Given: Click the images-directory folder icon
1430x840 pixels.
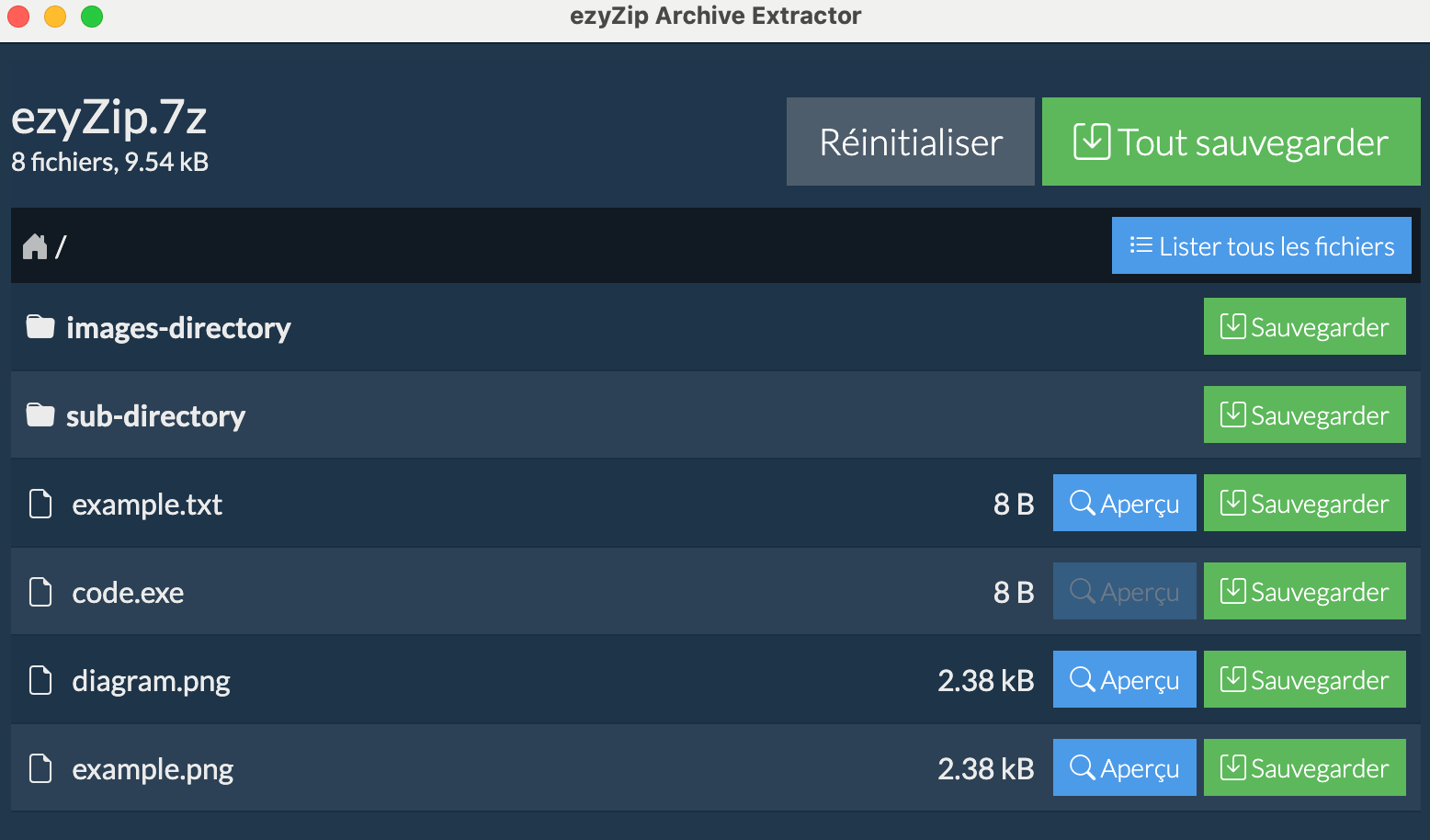Looking at the screenshot, I should pos(40,326).
